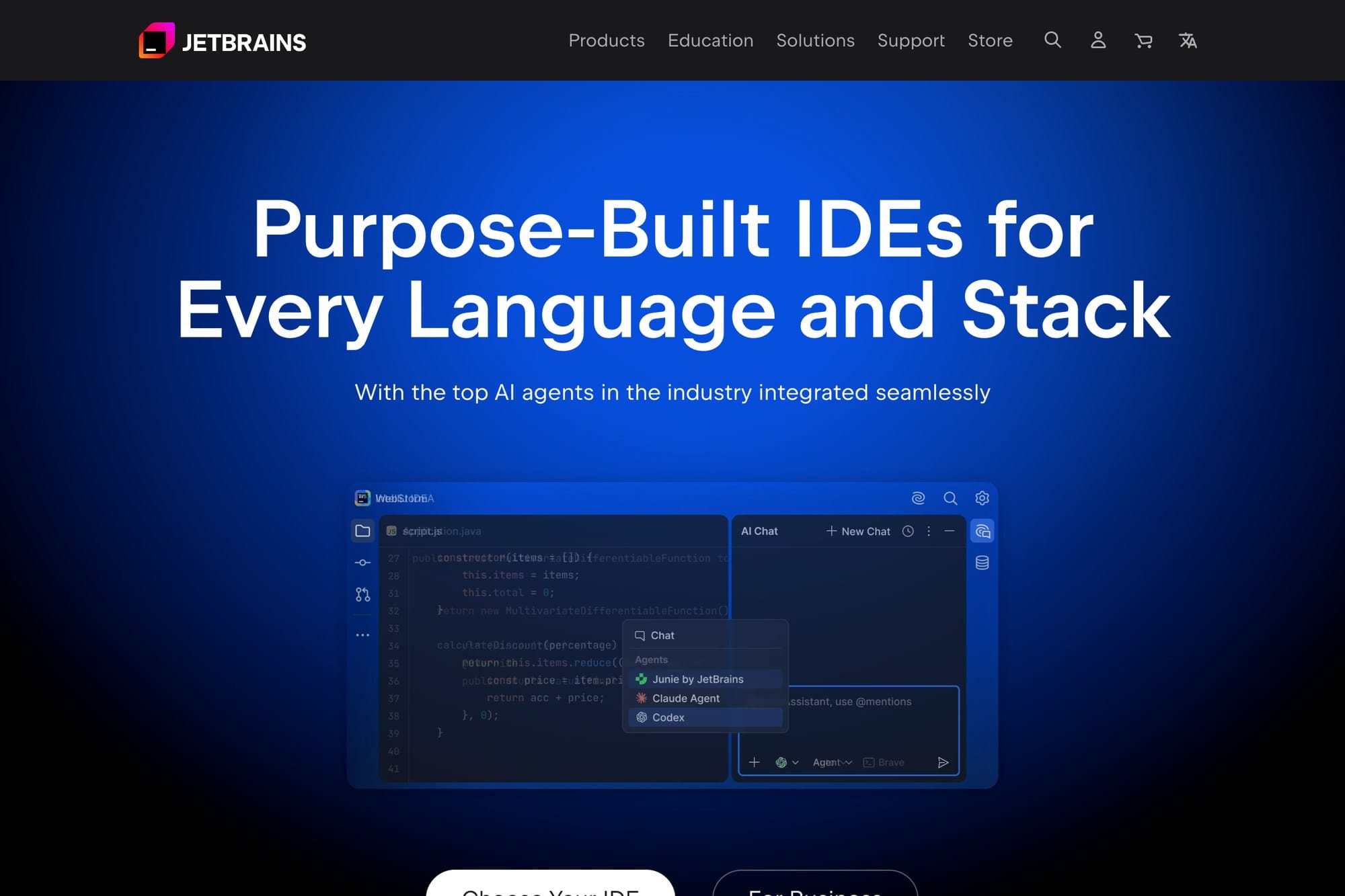This screenshot has width=1345, height=896.
Task: Choose Chat in agent popup
Action: pos(705,635)
